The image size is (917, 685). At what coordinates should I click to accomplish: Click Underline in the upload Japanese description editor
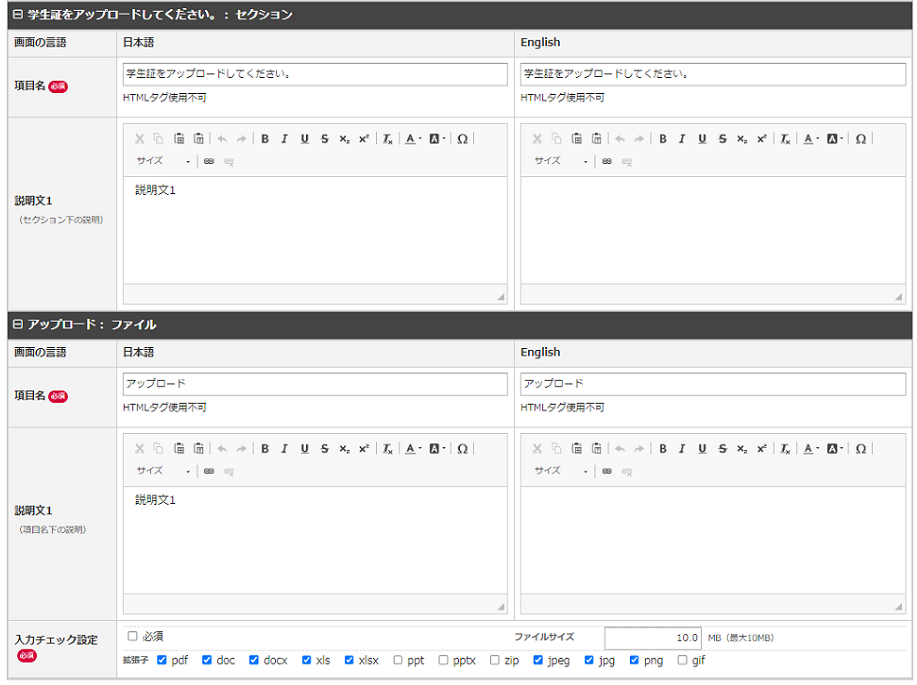click(x=304, y=449)
